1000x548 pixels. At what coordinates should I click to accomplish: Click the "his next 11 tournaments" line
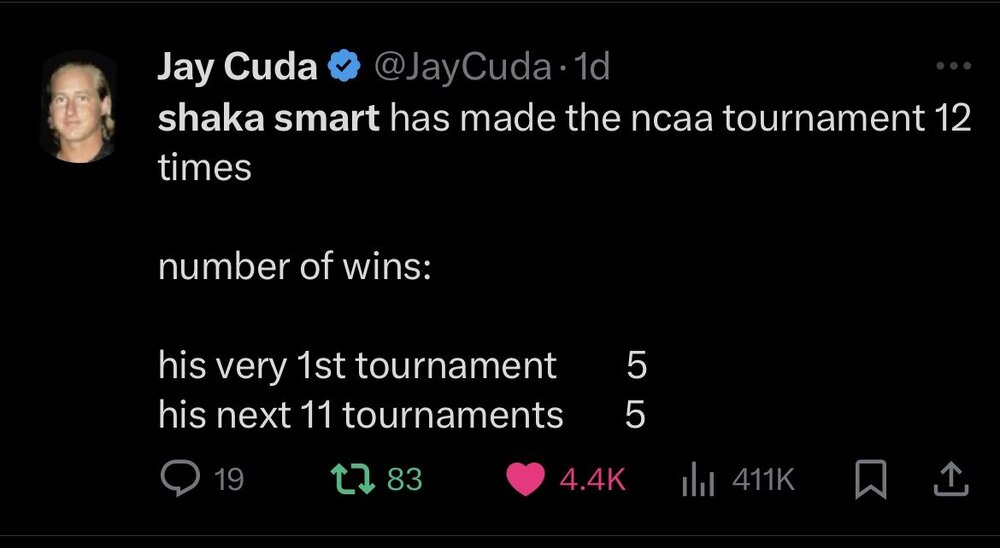tap(361, 414)
